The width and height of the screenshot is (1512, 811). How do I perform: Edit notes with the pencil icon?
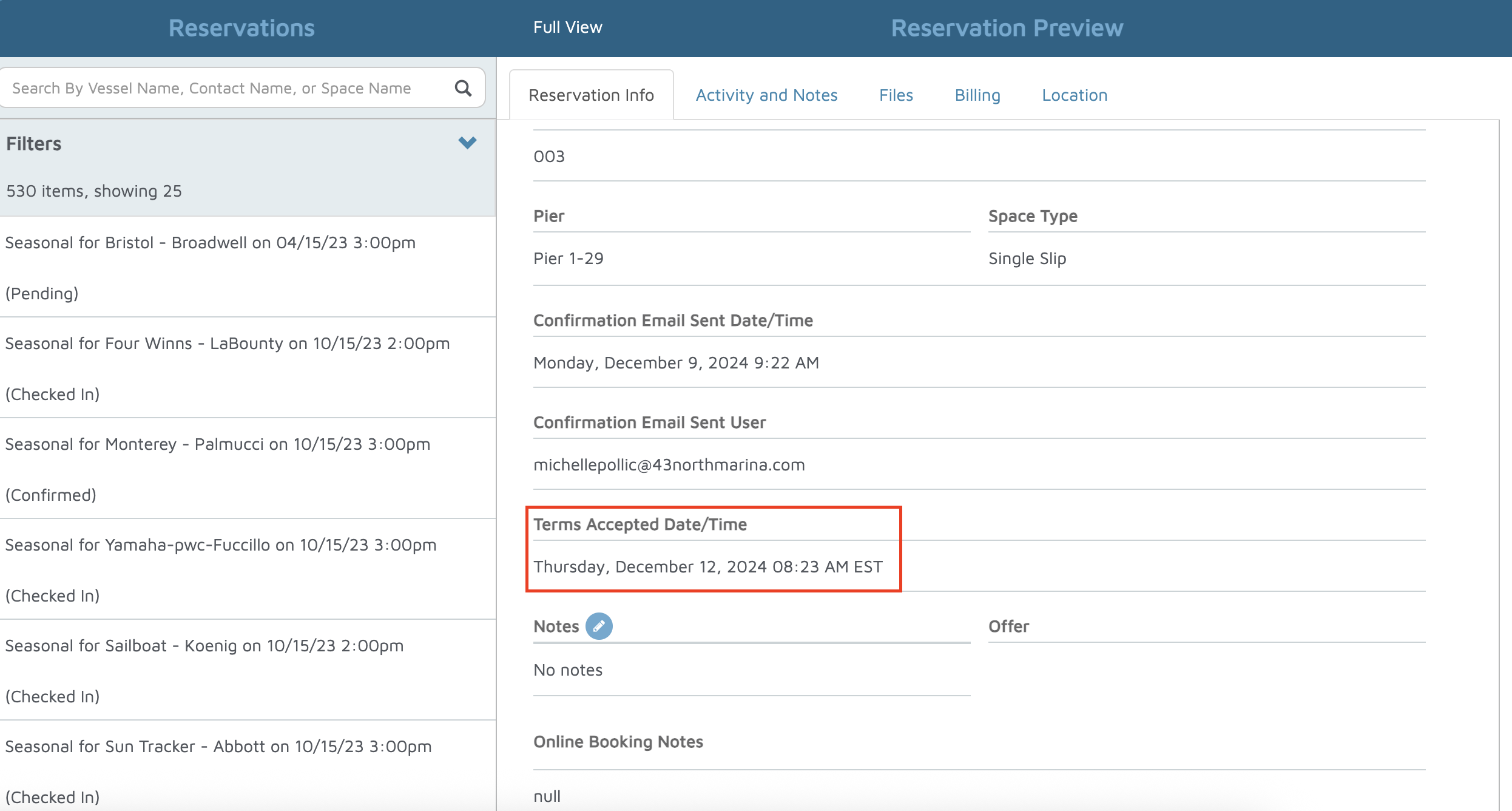598,626
